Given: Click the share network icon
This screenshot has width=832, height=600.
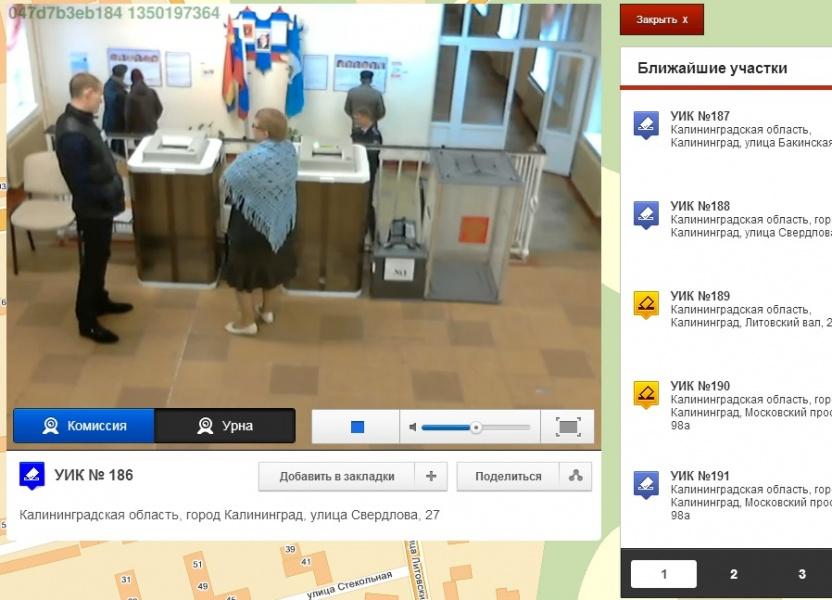Looking at the screenshot, I should click(575, 476).
